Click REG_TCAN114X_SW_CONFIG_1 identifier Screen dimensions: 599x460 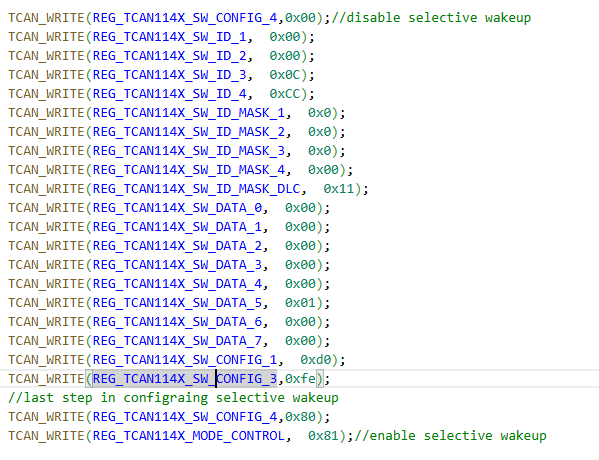(185, 360)
